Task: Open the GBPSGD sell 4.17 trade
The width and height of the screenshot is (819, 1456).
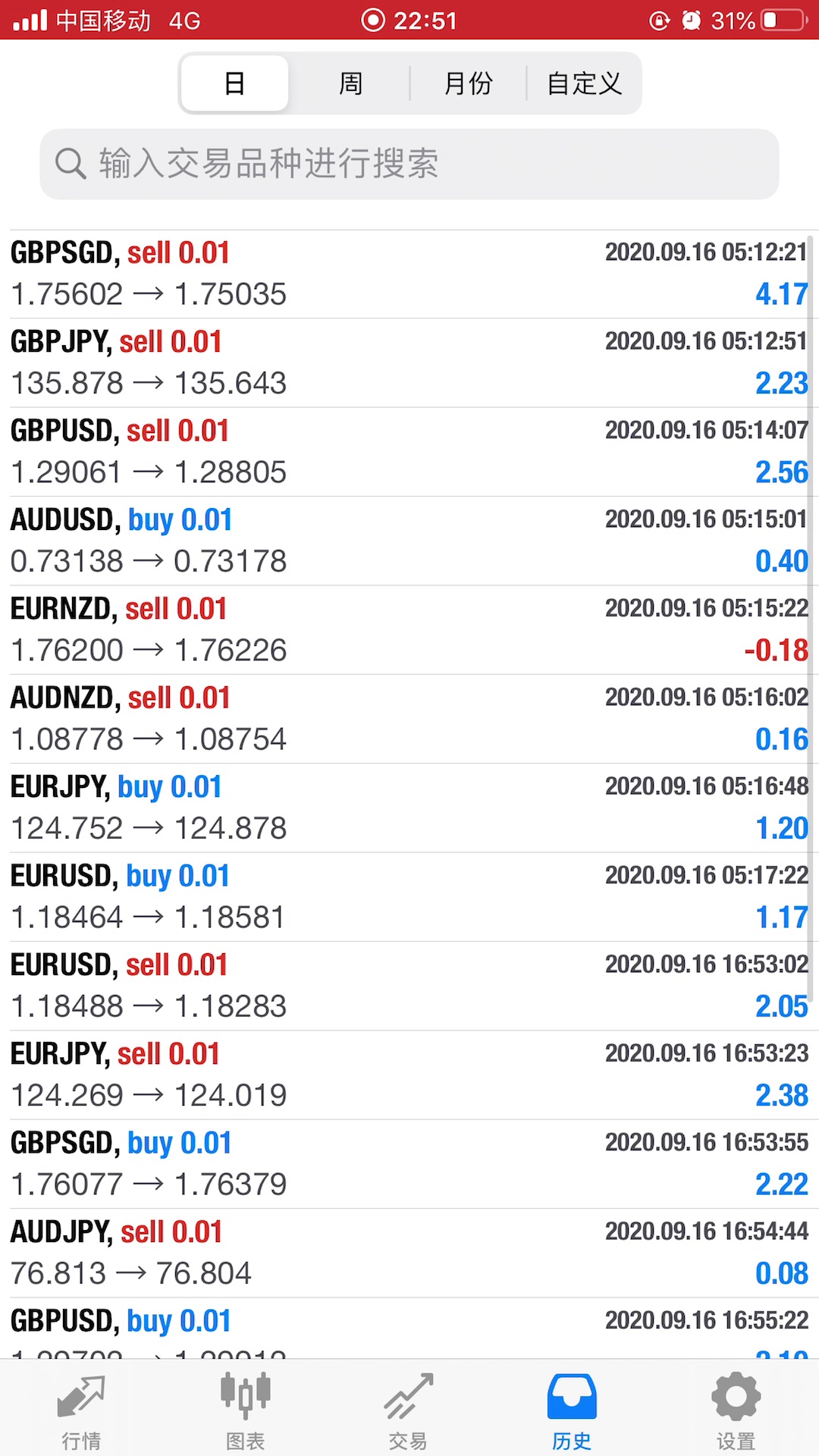Action: [409, 274]
